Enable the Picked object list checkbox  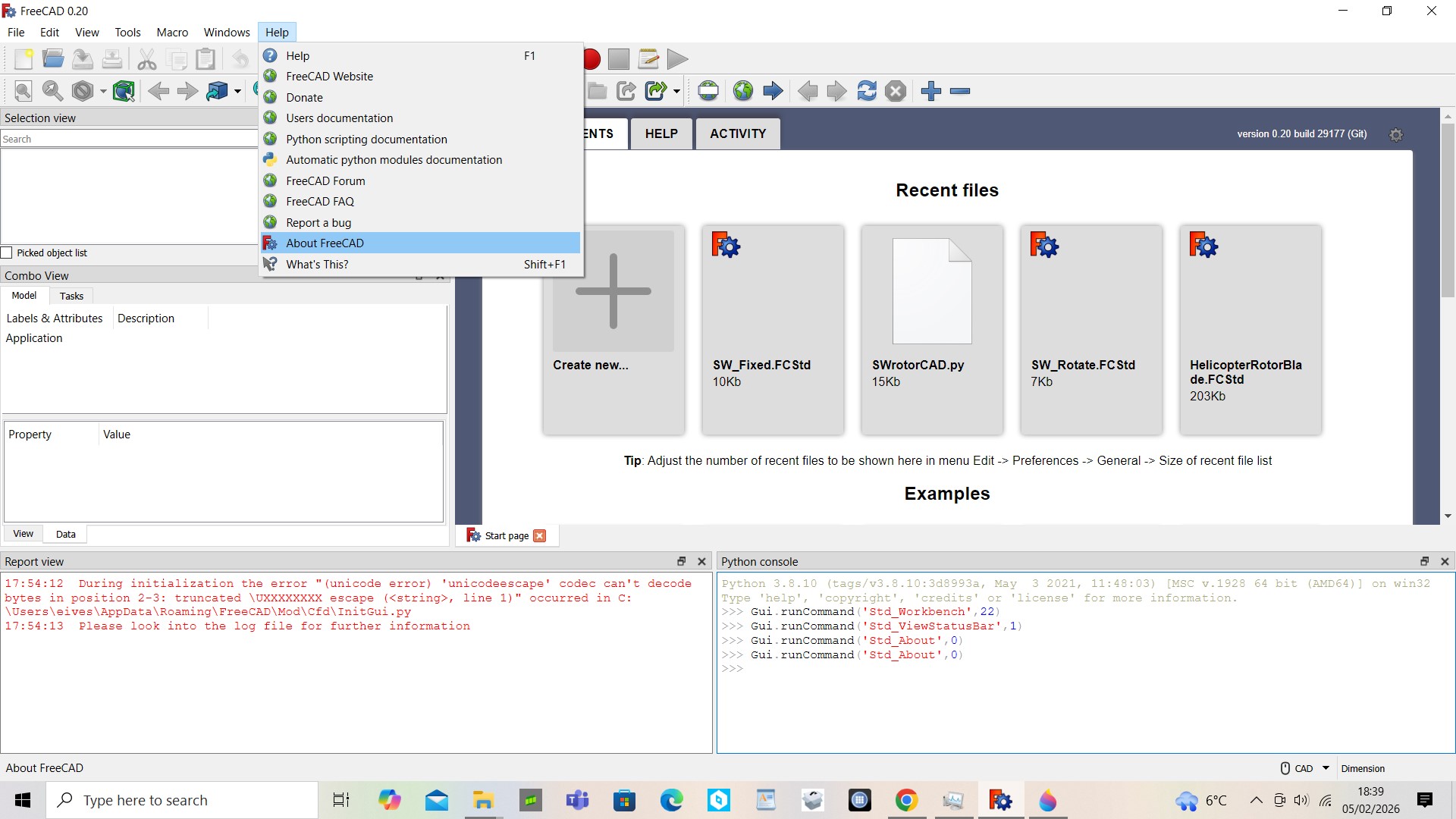[6, 253]
